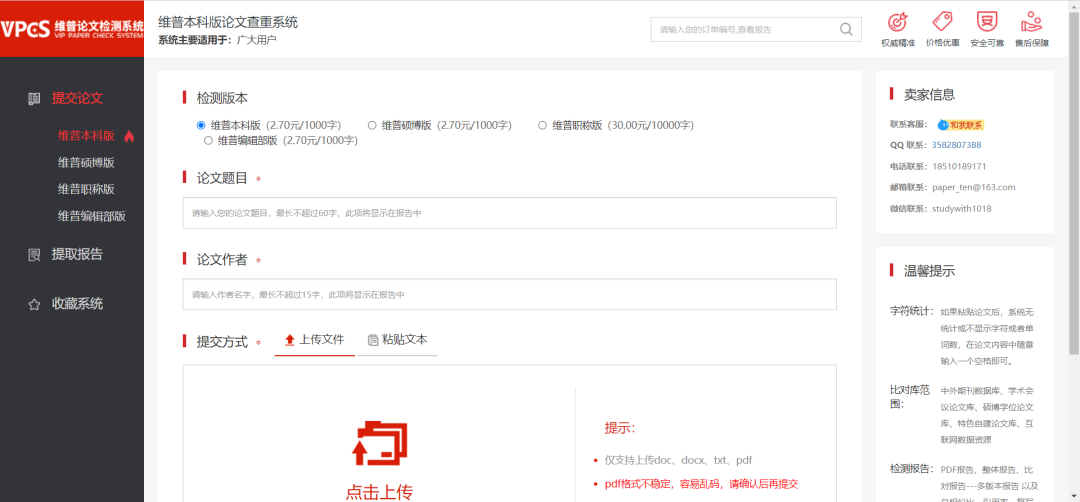Open 维普编辑部版 in the sidebar
The width and height of the screenshot is (1080, 502).
[92, 216]
